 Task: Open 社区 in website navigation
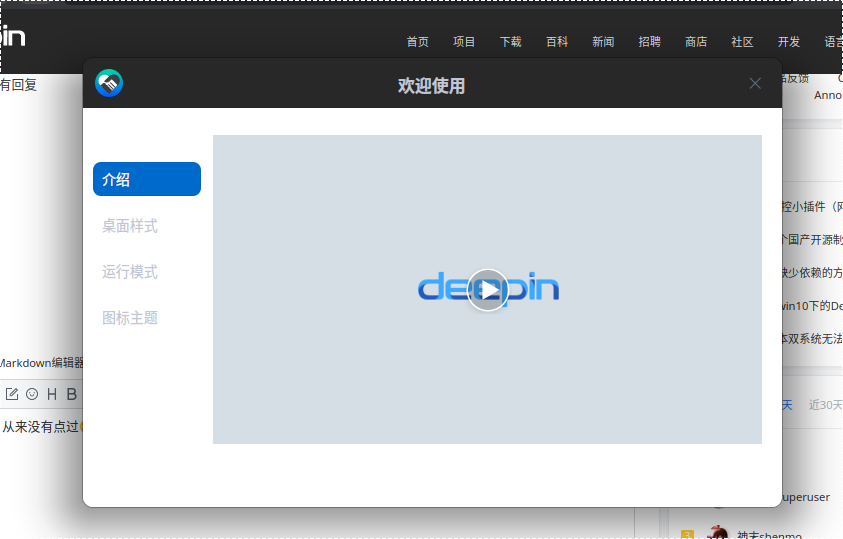(x=742, y=42)
